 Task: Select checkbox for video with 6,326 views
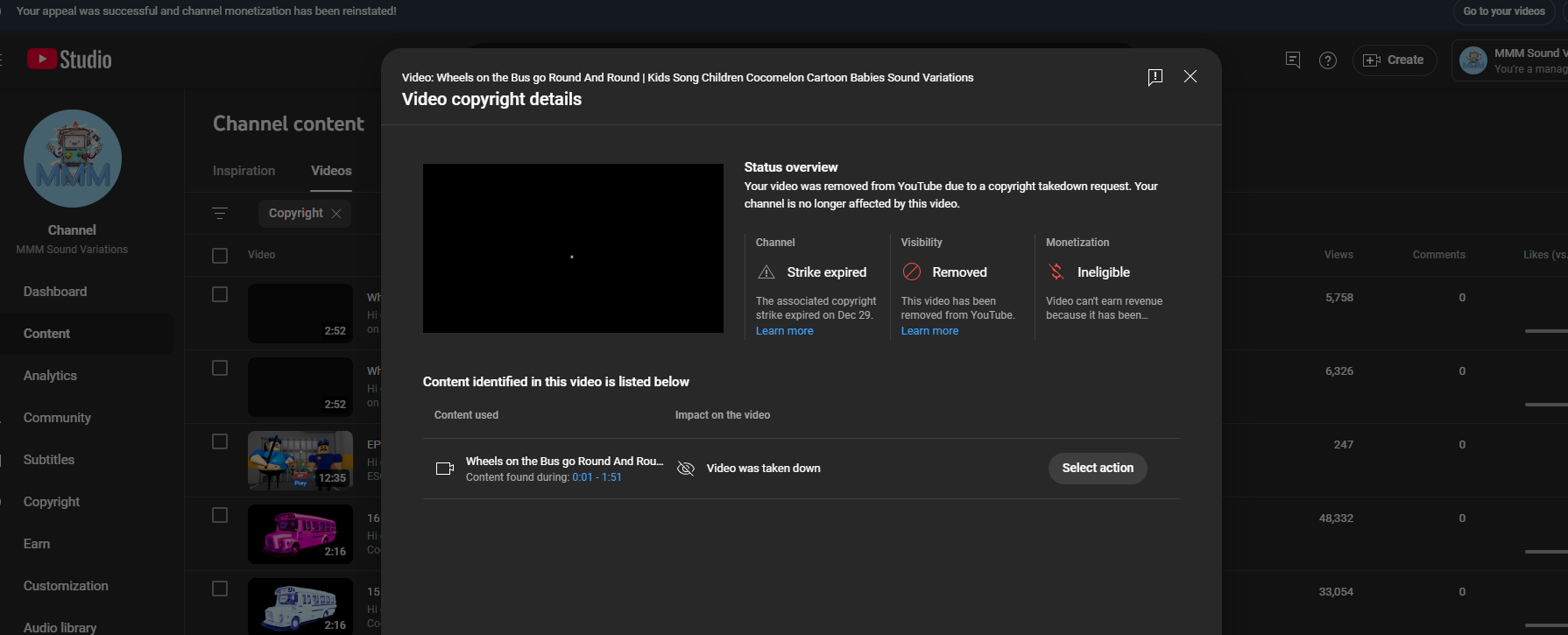point(220,368)
